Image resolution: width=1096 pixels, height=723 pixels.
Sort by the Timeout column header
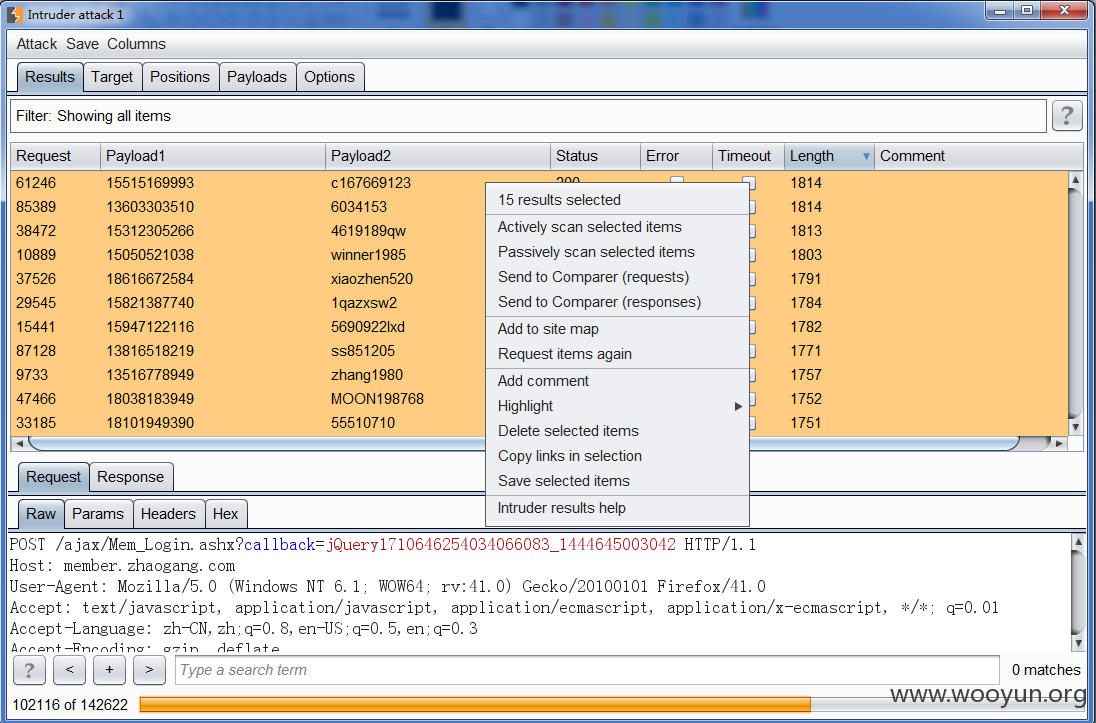point(748,156)
